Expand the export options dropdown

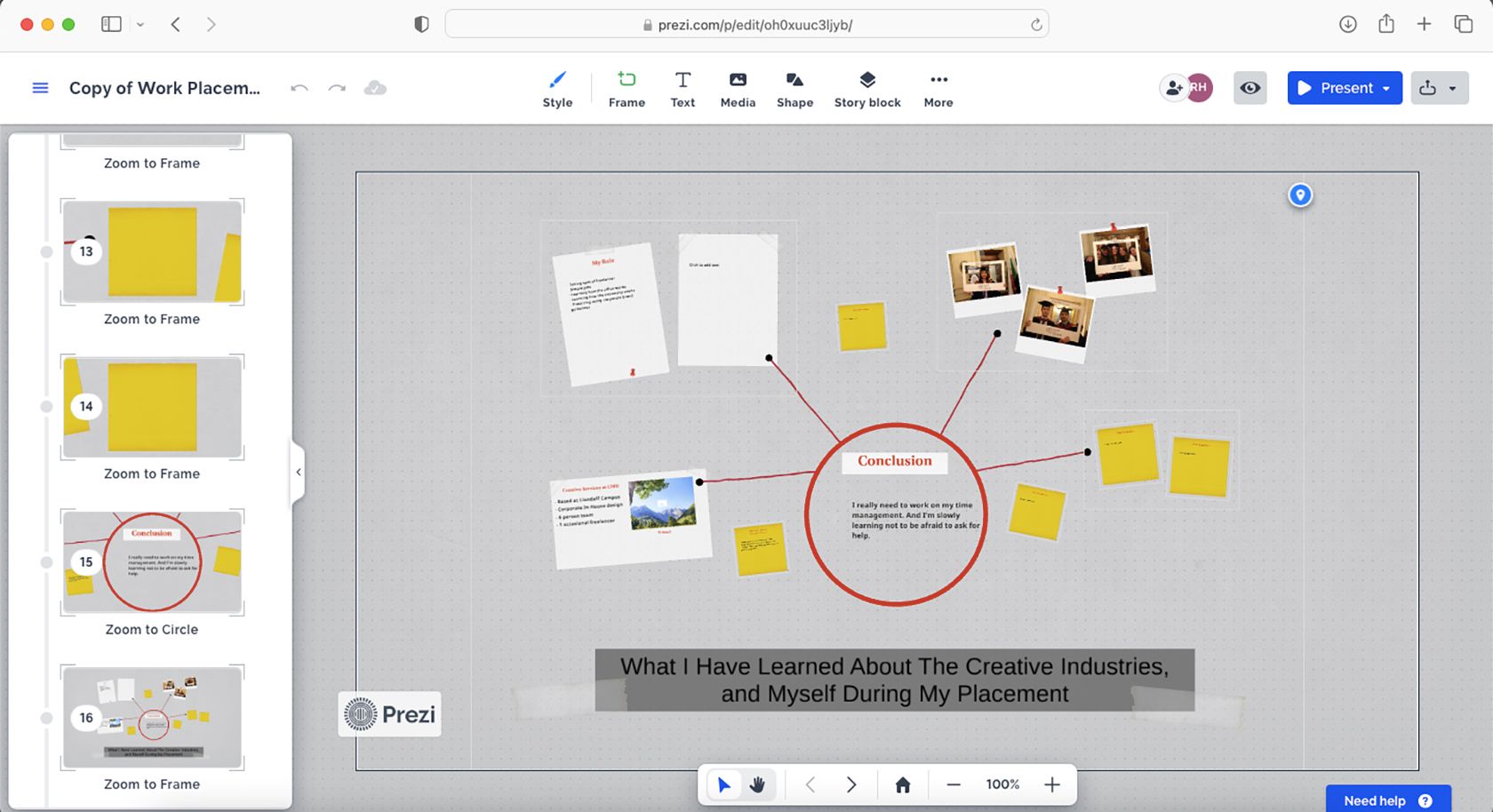point(1455,88)
